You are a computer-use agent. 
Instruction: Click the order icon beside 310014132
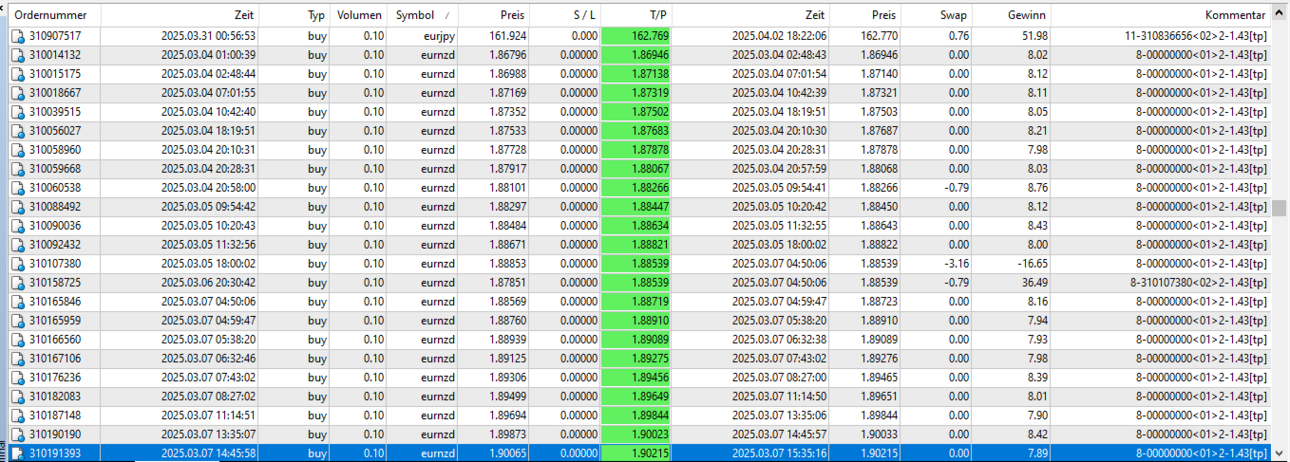(x=17, y=55)
